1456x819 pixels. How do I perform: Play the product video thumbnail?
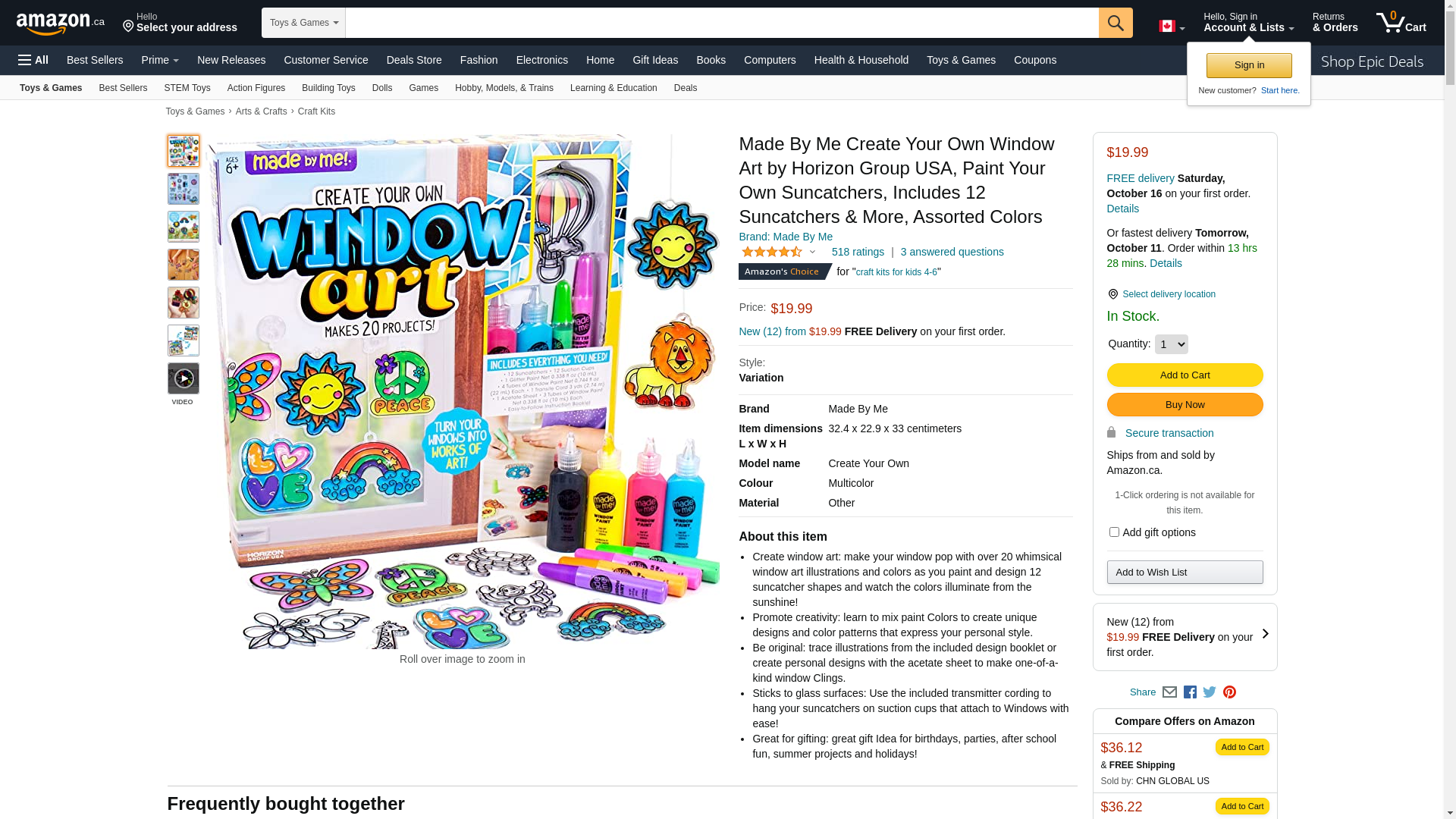pos(184,378)
